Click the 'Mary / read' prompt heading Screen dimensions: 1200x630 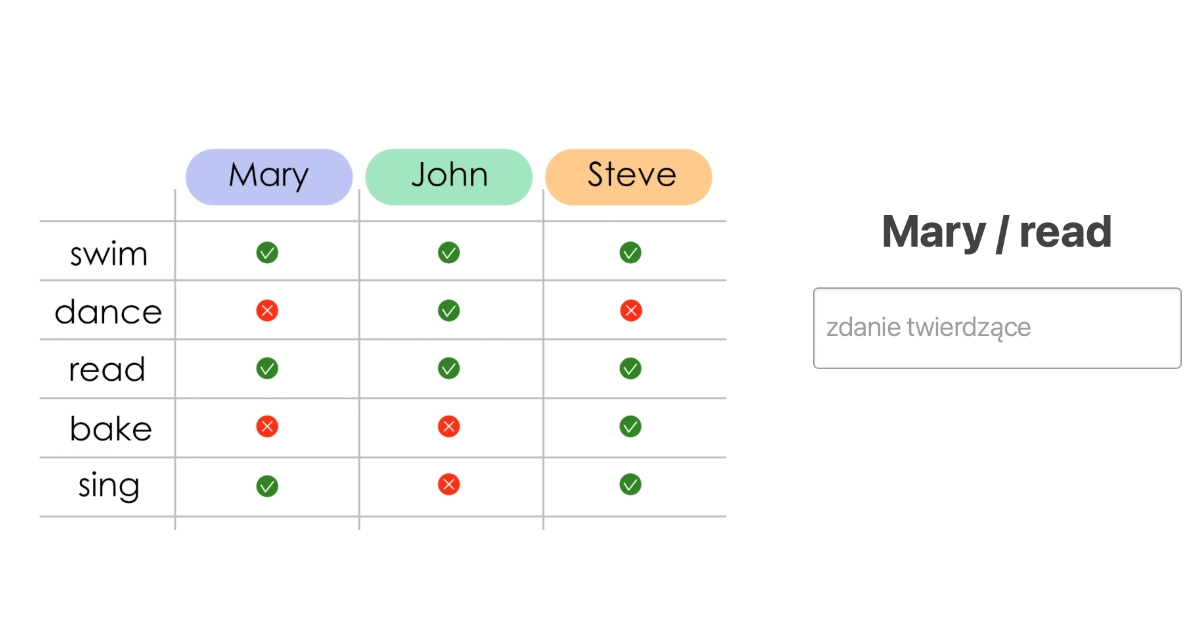[997, 232]
